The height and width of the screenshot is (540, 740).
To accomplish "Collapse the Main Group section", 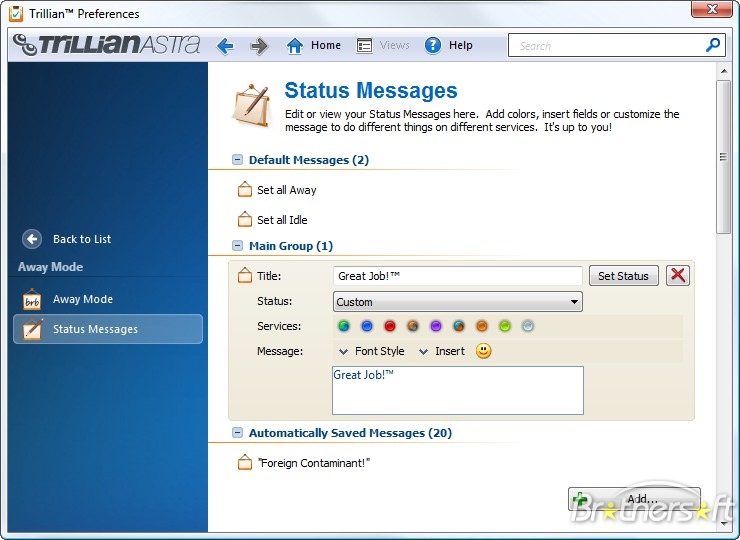I will coord(237,245).
